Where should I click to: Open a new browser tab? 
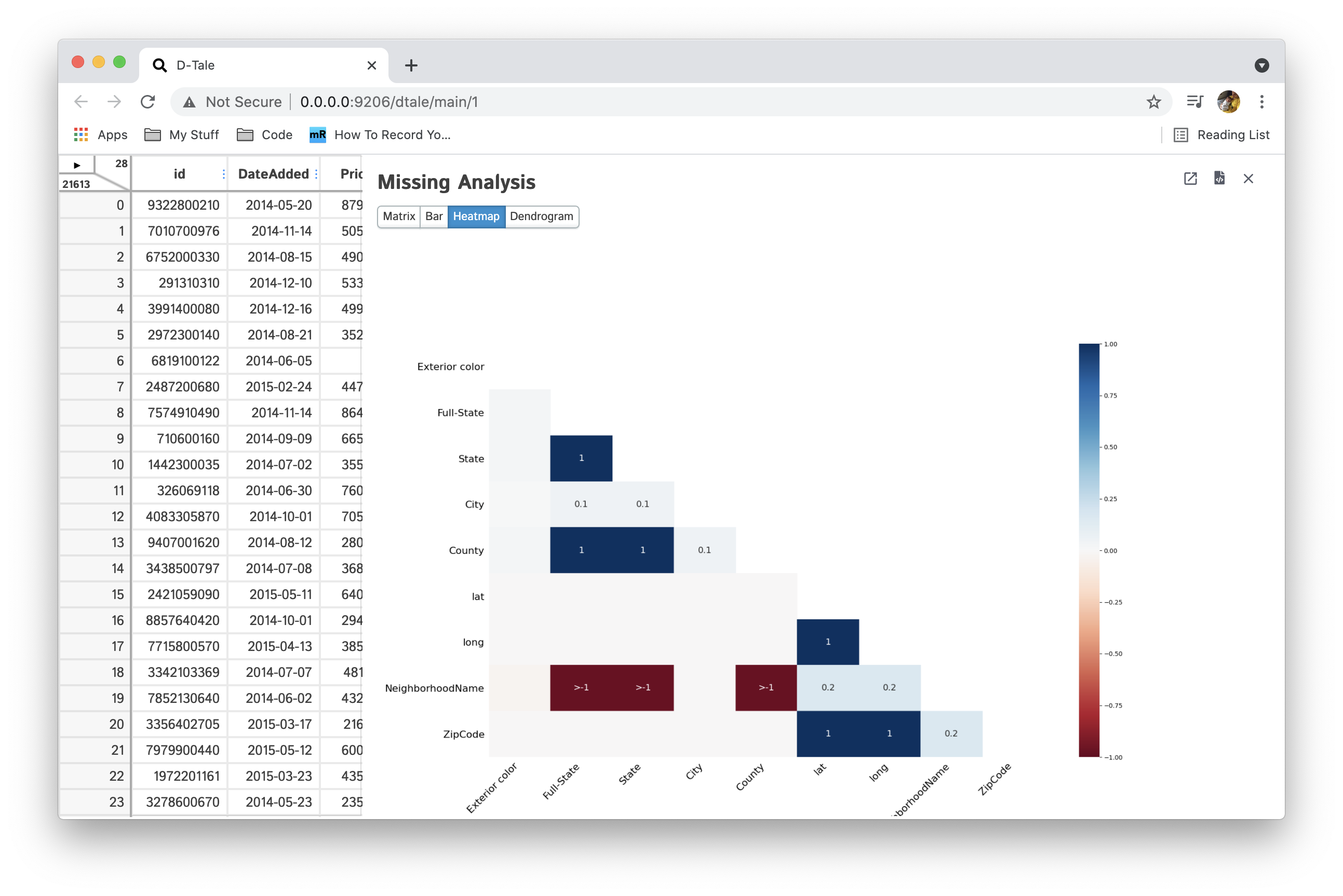click(411, 66)
